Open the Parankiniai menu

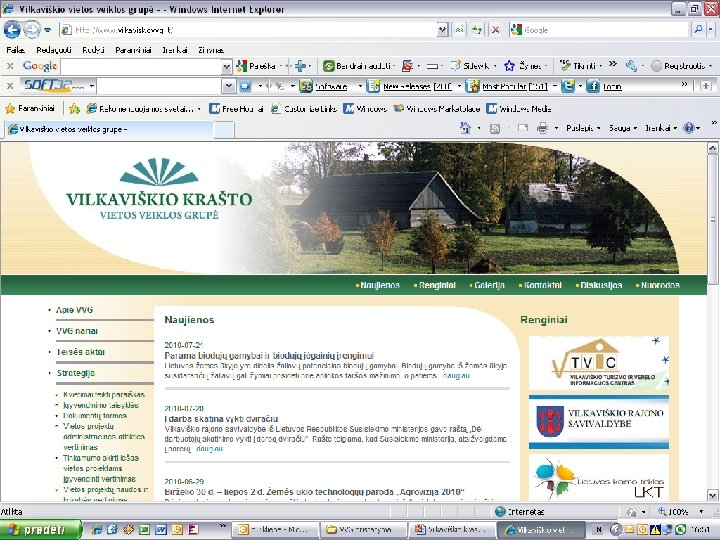pyautogui.click(x=133, y=50)
